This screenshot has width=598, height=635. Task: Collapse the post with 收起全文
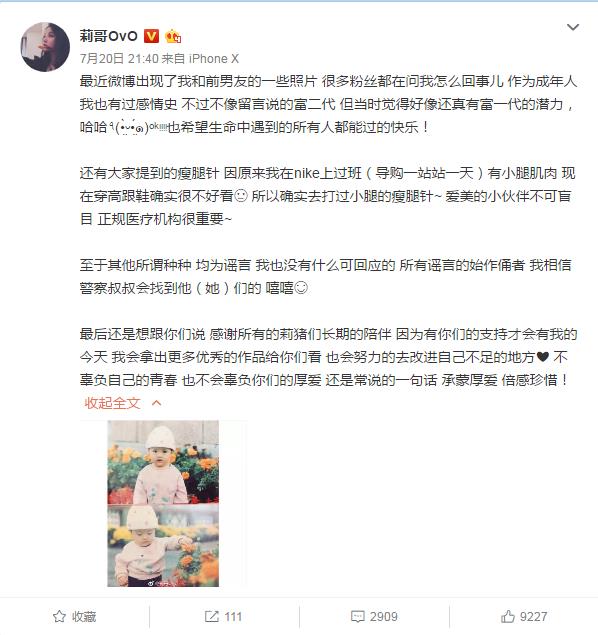coord(112,403)
